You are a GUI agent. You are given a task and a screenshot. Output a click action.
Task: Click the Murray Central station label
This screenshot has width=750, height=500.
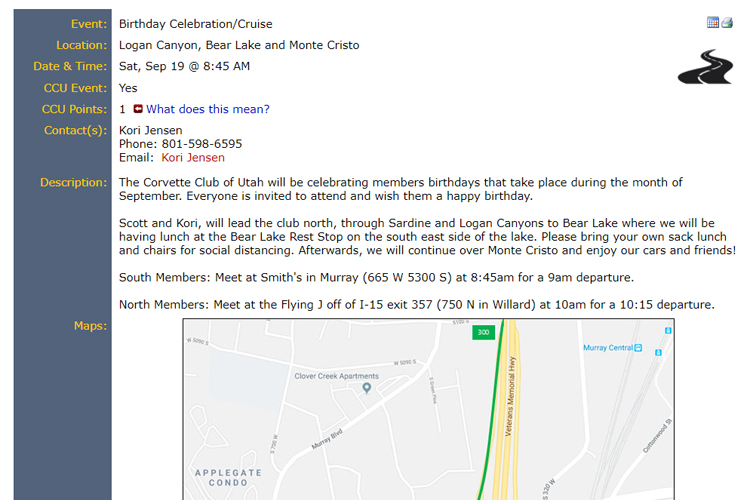point(607,348)
